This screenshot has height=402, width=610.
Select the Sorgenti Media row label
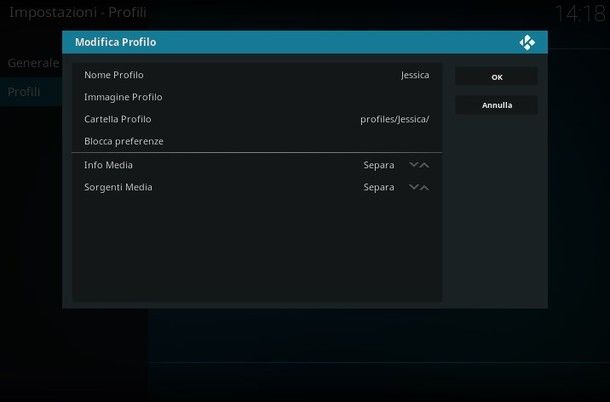(x=118, y=187)
